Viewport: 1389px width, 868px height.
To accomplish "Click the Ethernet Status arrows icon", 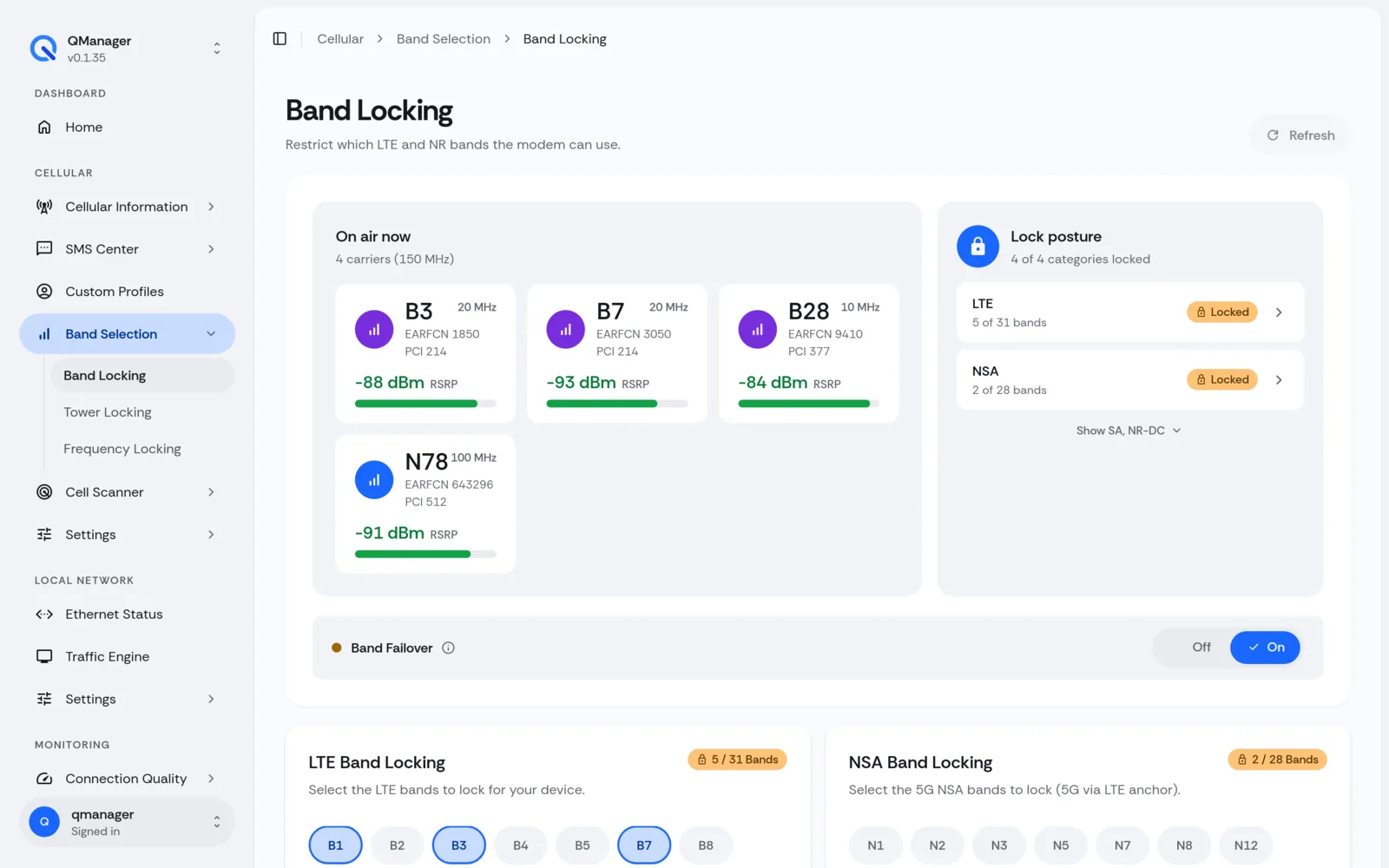I will [x=44, y=615].
